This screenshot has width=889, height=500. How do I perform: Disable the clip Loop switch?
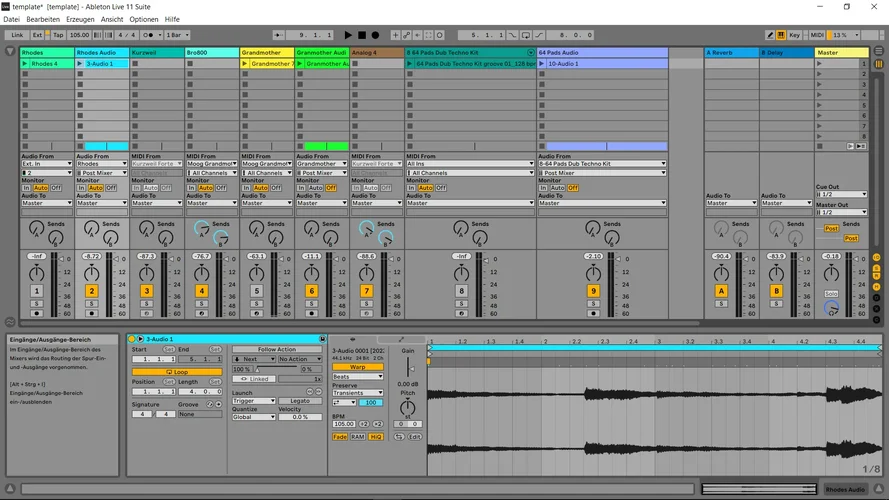176,372
